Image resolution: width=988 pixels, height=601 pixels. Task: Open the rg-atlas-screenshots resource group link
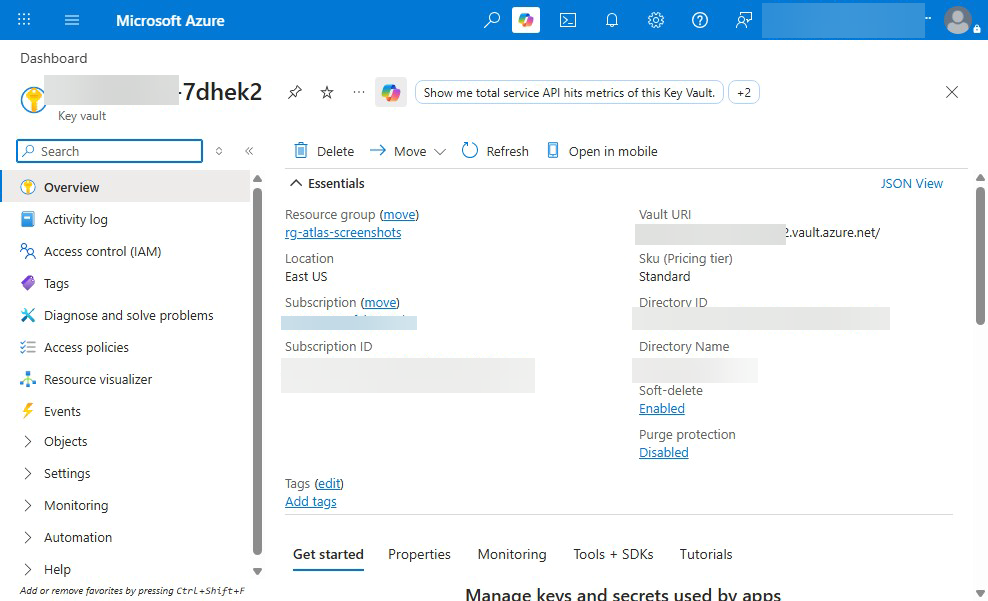point(343,232)
